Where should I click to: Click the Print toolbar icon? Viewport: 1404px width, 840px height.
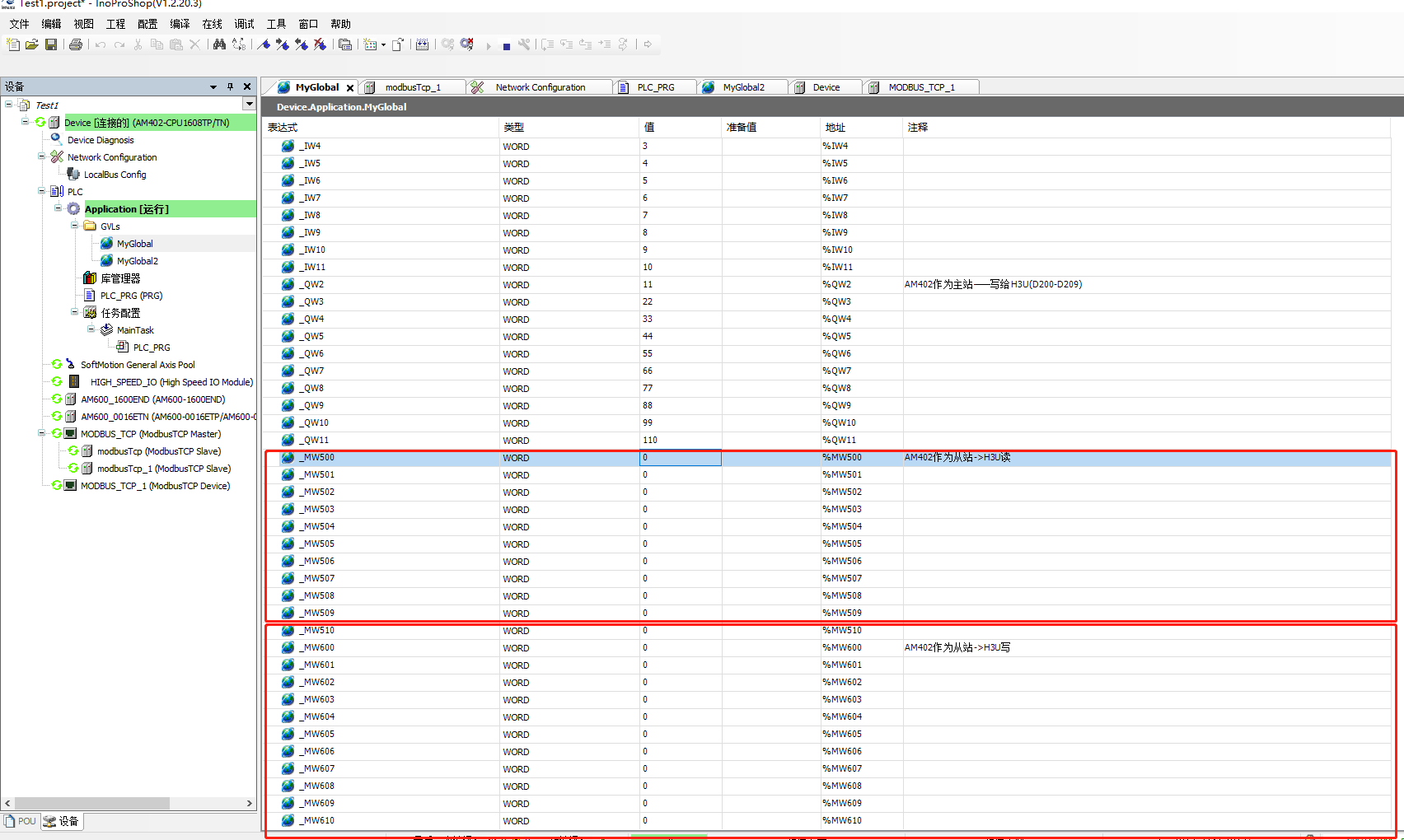[76, 44]
